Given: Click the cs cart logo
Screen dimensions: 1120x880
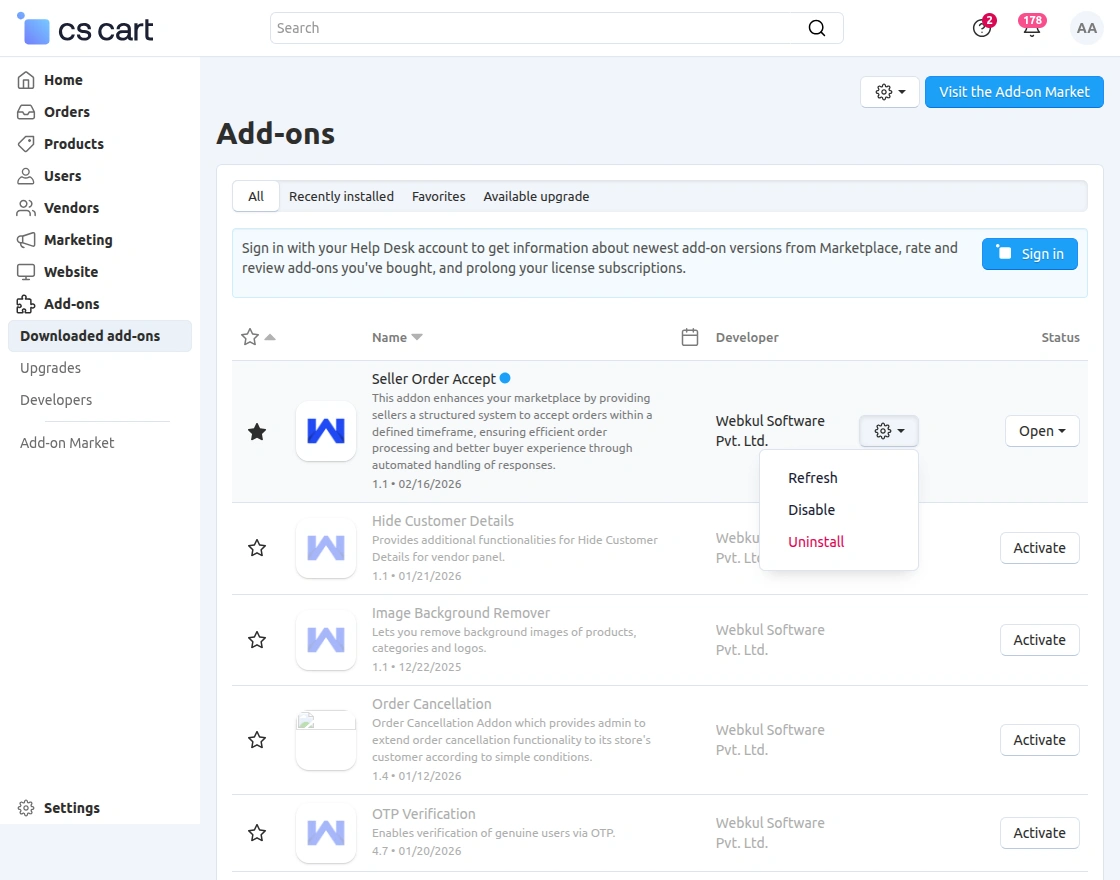Looking at the screenshot, I should 86,30.
